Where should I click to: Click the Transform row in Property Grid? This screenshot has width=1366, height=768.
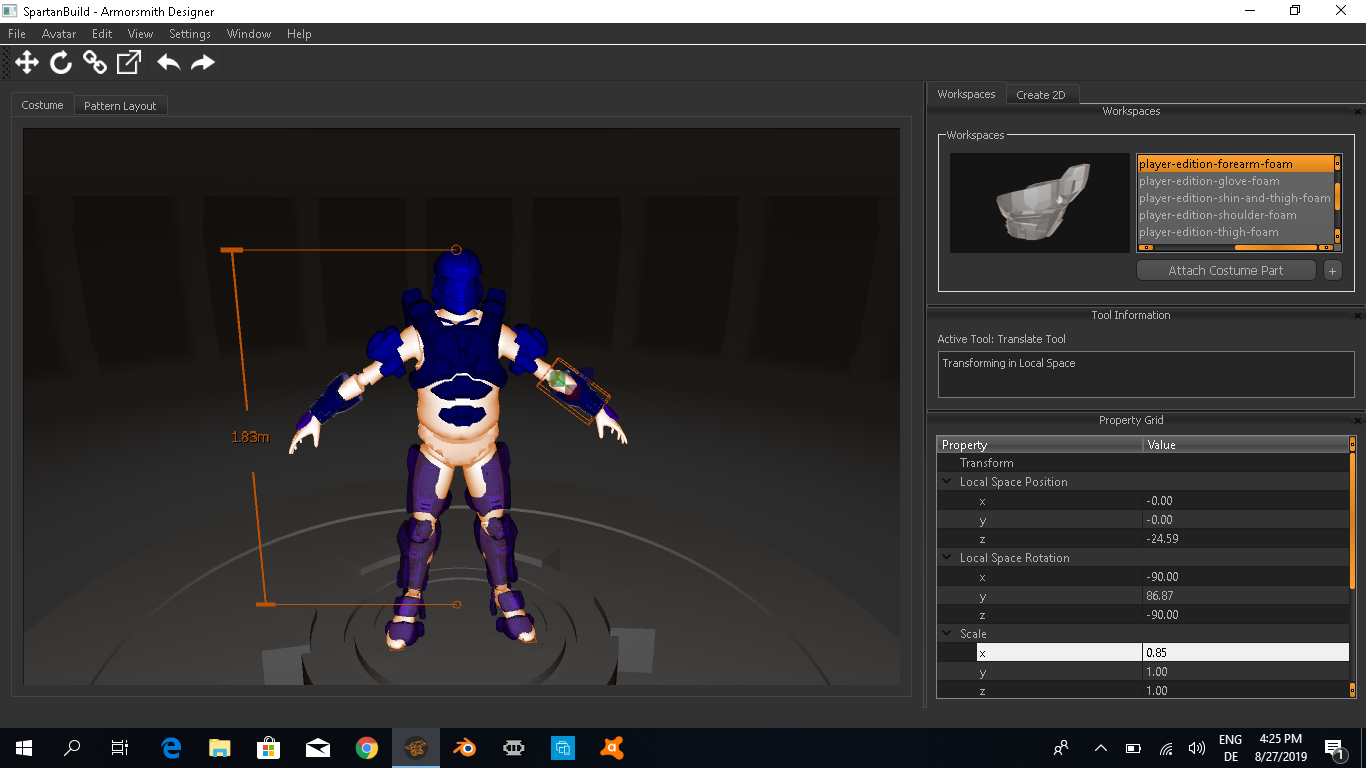point(1143,463)
